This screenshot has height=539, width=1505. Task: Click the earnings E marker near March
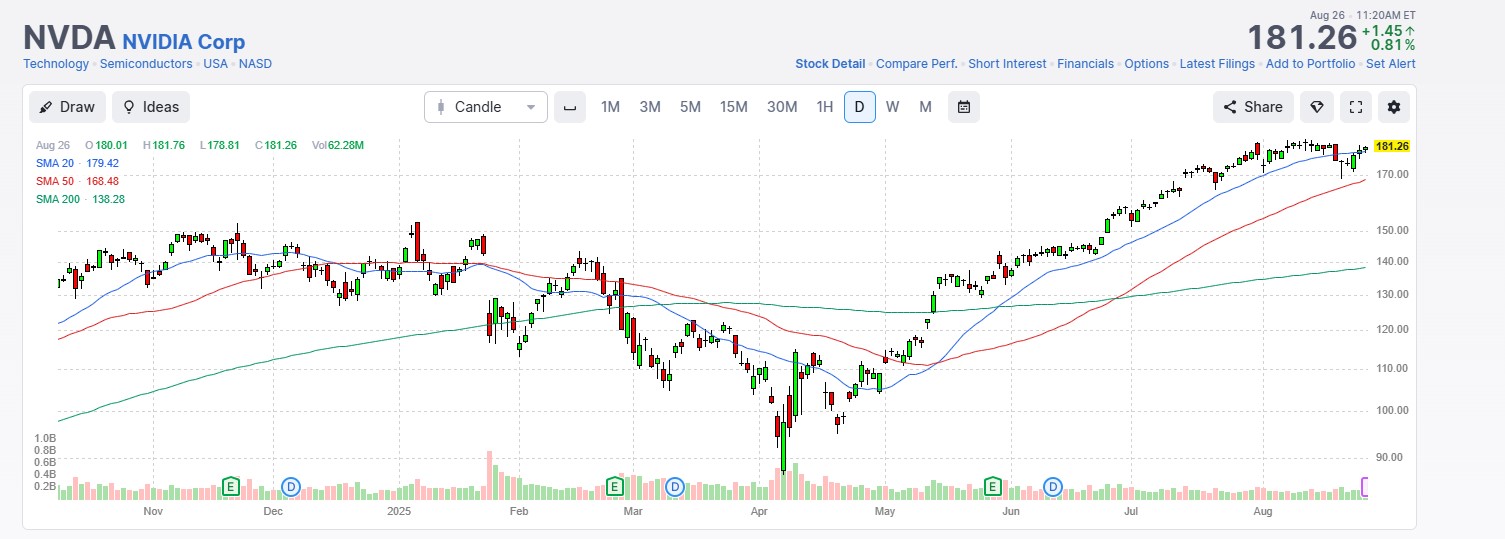(615, 487)
